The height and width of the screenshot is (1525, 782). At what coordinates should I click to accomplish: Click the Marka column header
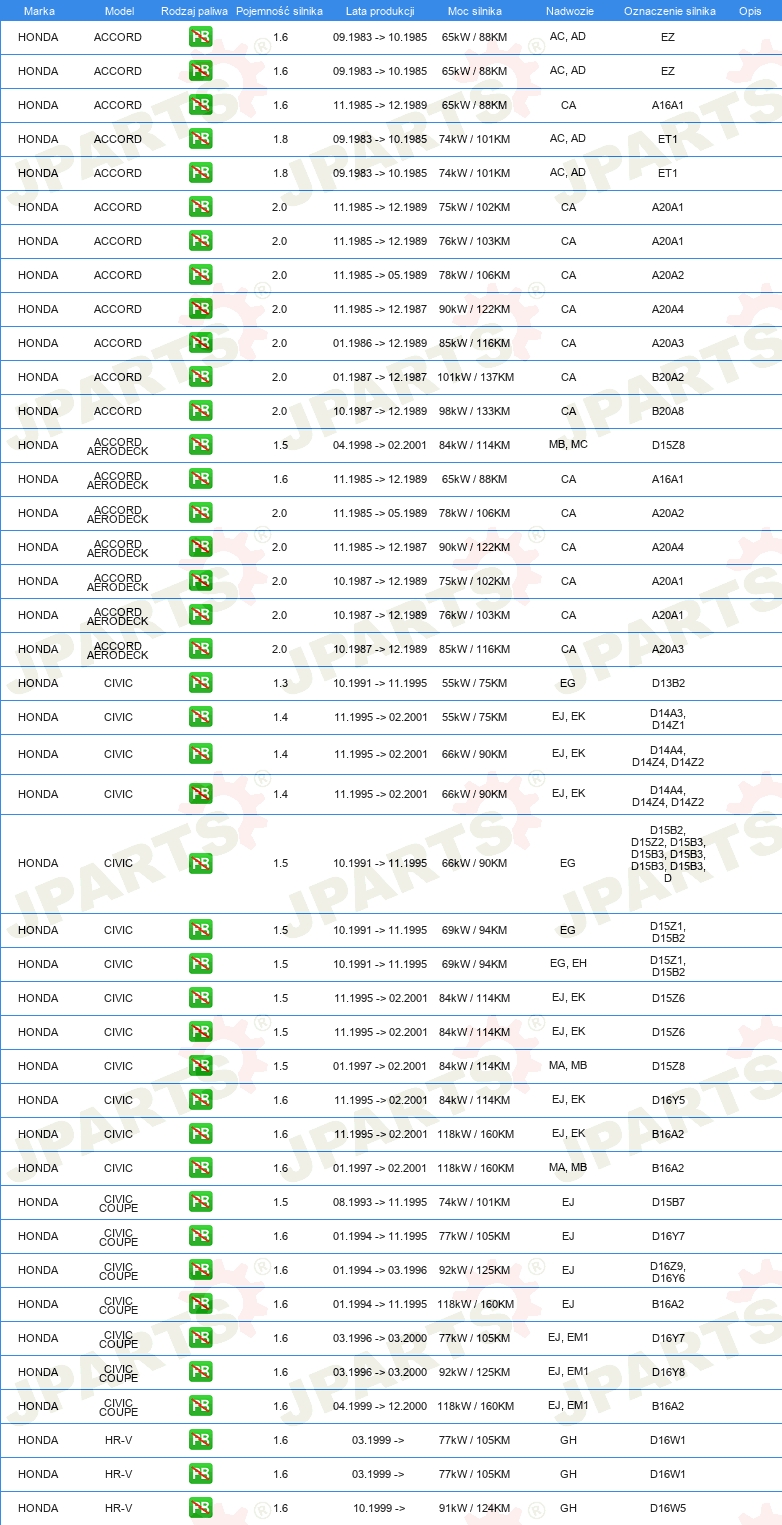(39, 11)
